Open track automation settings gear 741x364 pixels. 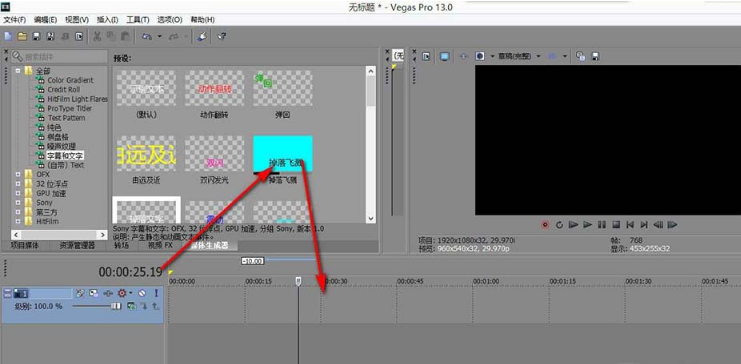pyautogui.click(x=122, y=294)
